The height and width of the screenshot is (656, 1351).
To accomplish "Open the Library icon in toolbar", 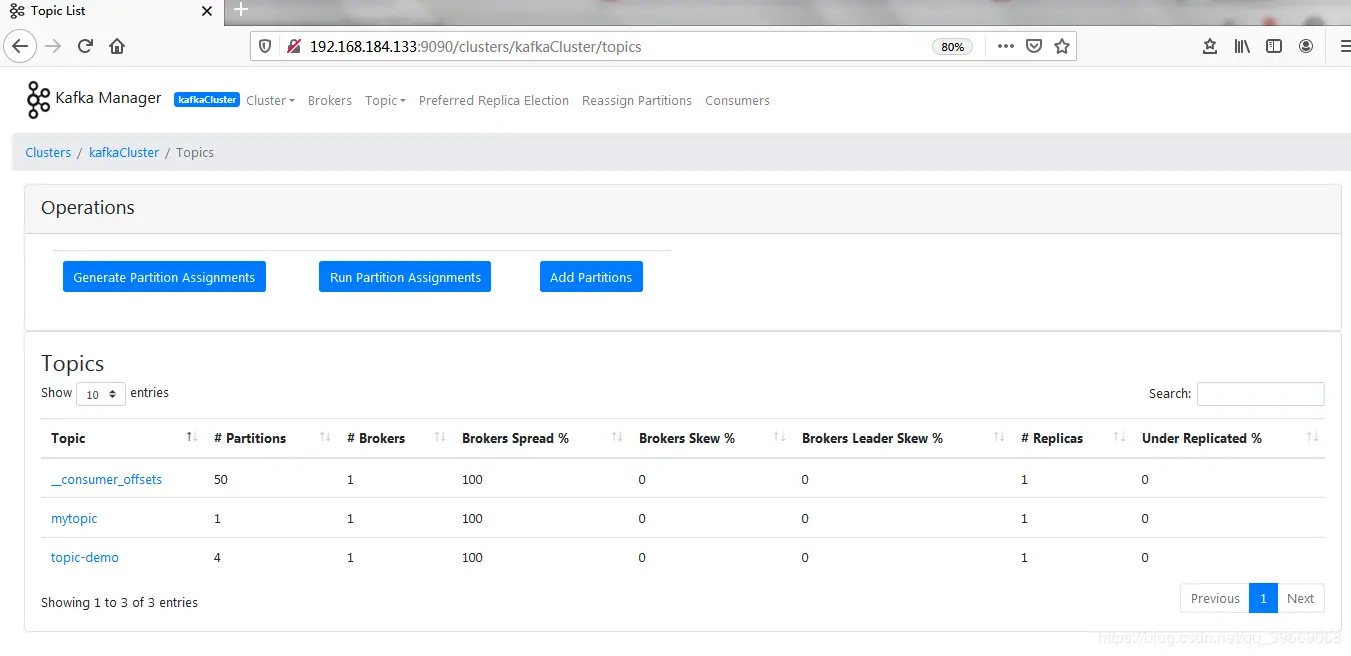I will [x=1242, y=46].
